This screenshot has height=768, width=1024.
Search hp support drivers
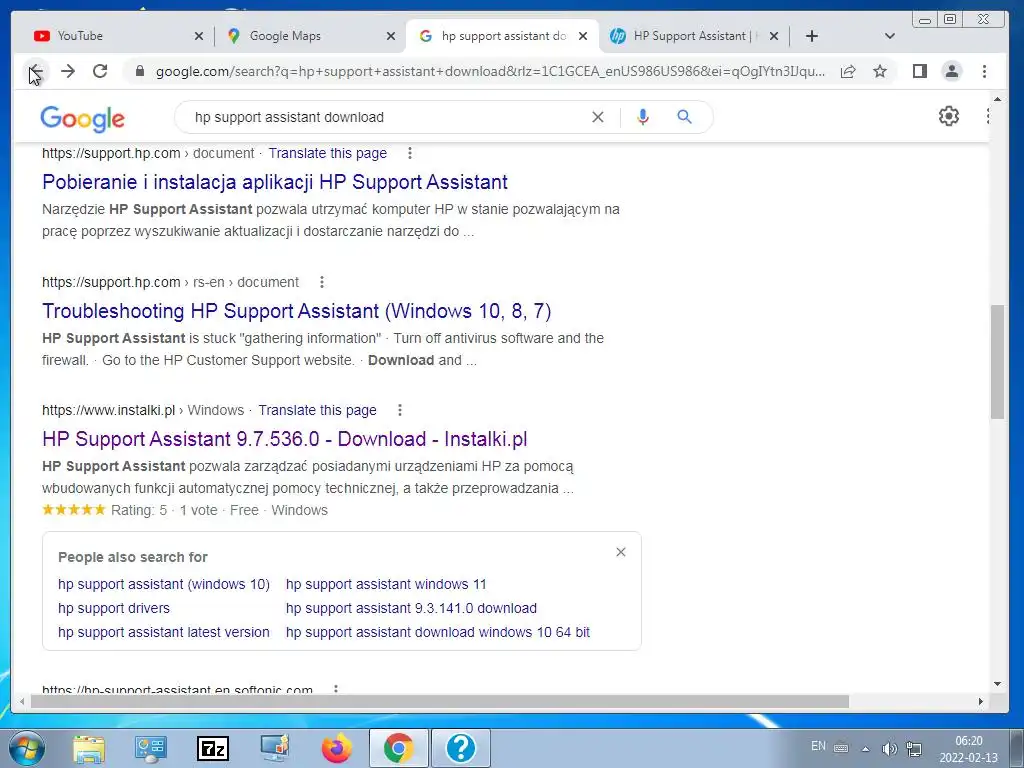click(x=114, y=609)
